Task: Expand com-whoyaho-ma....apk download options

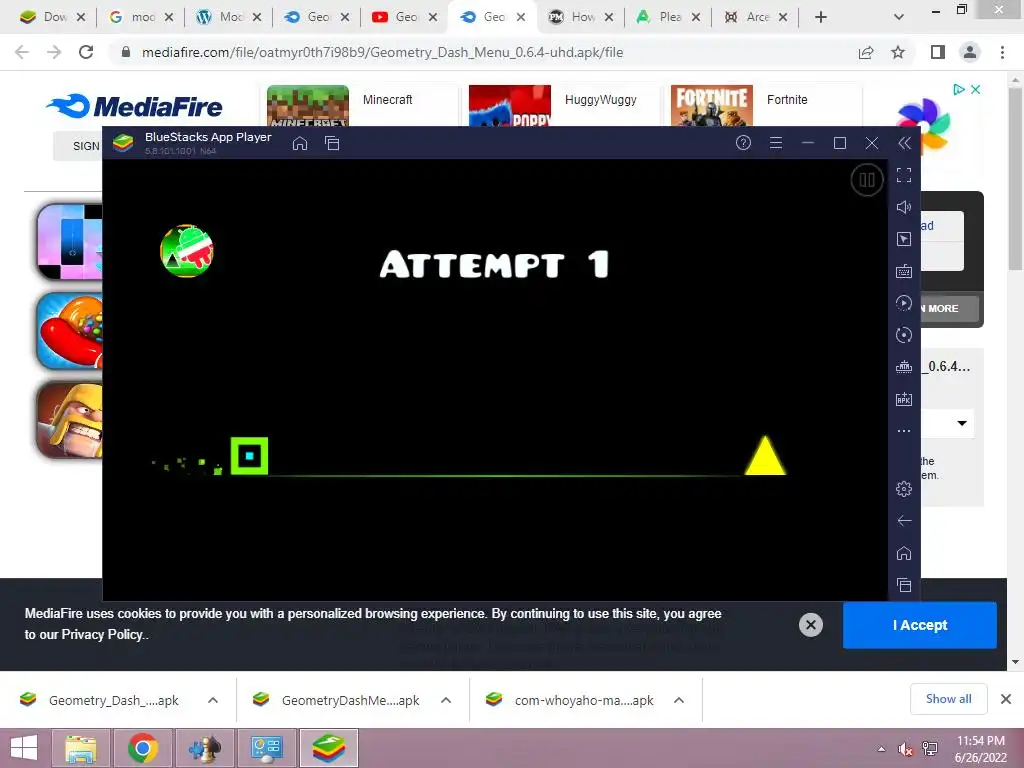Action: tap(679, 700)
